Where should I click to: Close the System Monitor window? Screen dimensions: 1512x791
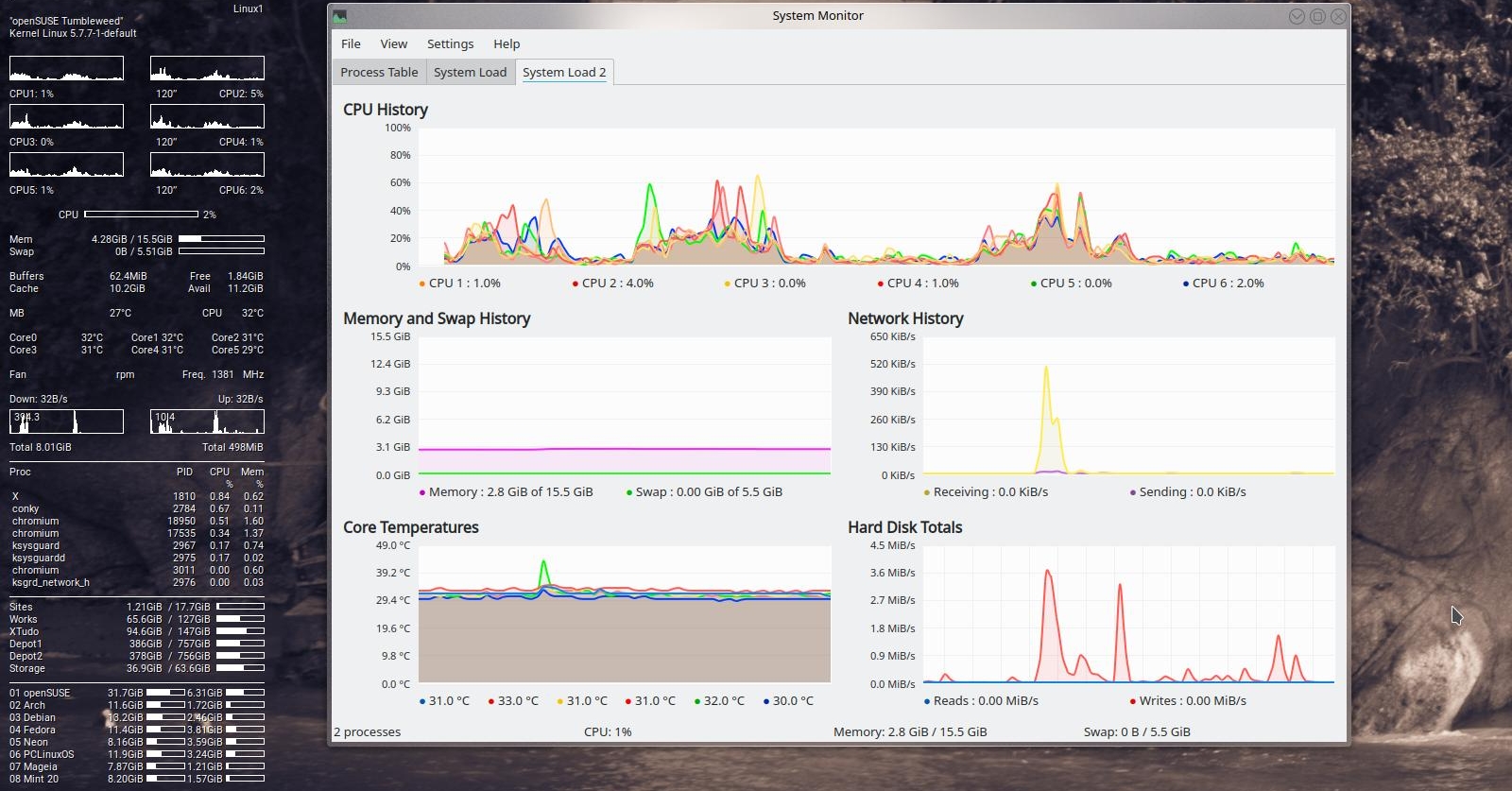(1338, 16)
